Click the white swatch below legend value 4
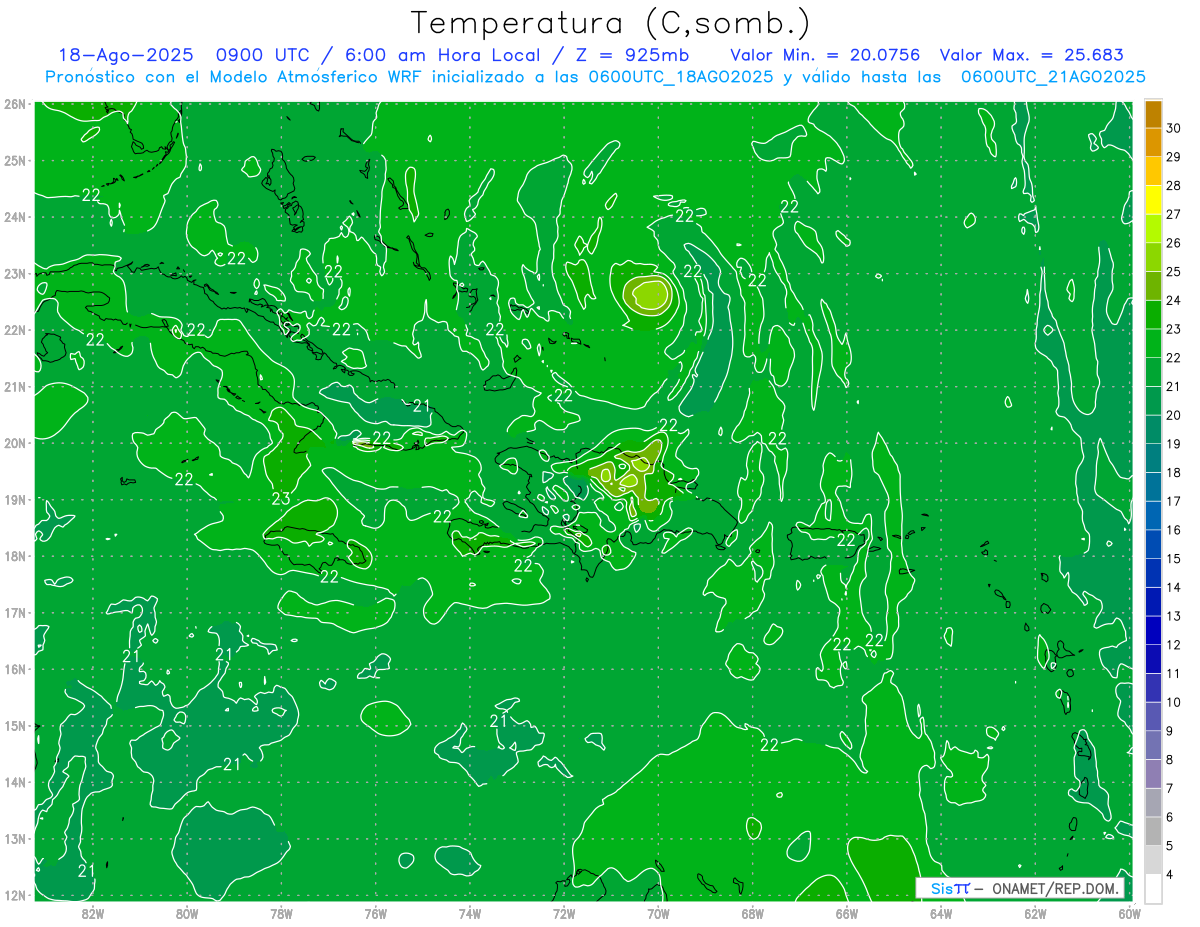Image resolution: width=1200 pixels, height=927 pixels. pos(1153,888)
